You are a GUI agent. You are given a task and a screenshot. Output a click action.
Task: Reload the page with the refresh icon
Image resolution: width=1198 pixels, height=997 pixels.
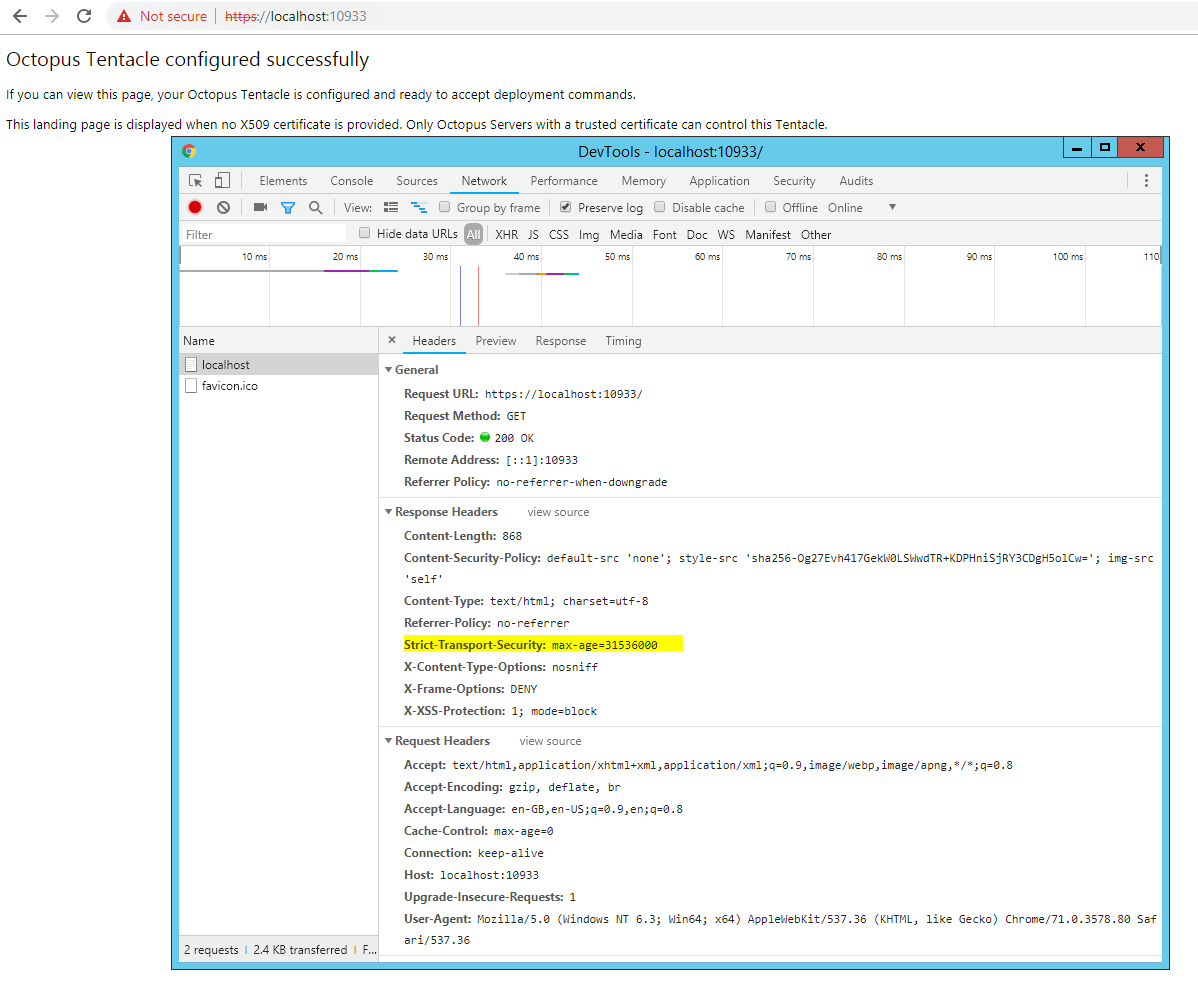click(x=84, y=16)
